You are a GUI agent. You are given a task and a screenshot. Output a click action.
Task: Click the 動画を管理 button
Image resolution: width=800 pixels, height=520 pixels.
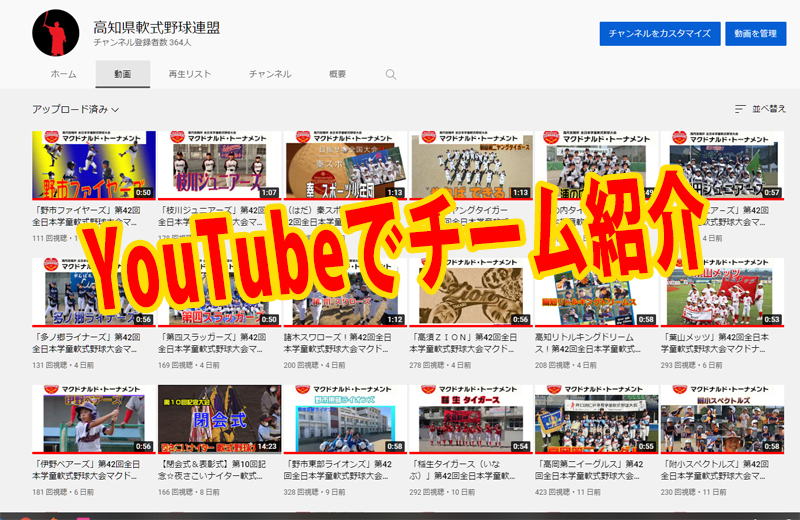point(756,34)
